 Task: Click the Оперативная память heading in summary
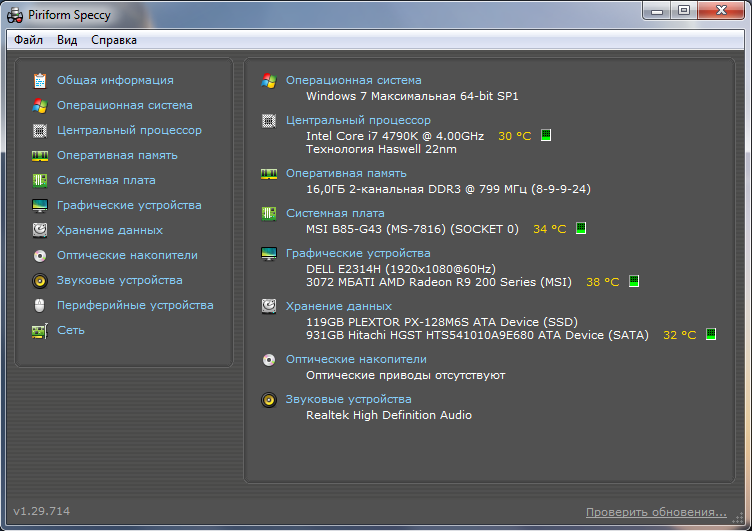[x=346, y=173]
